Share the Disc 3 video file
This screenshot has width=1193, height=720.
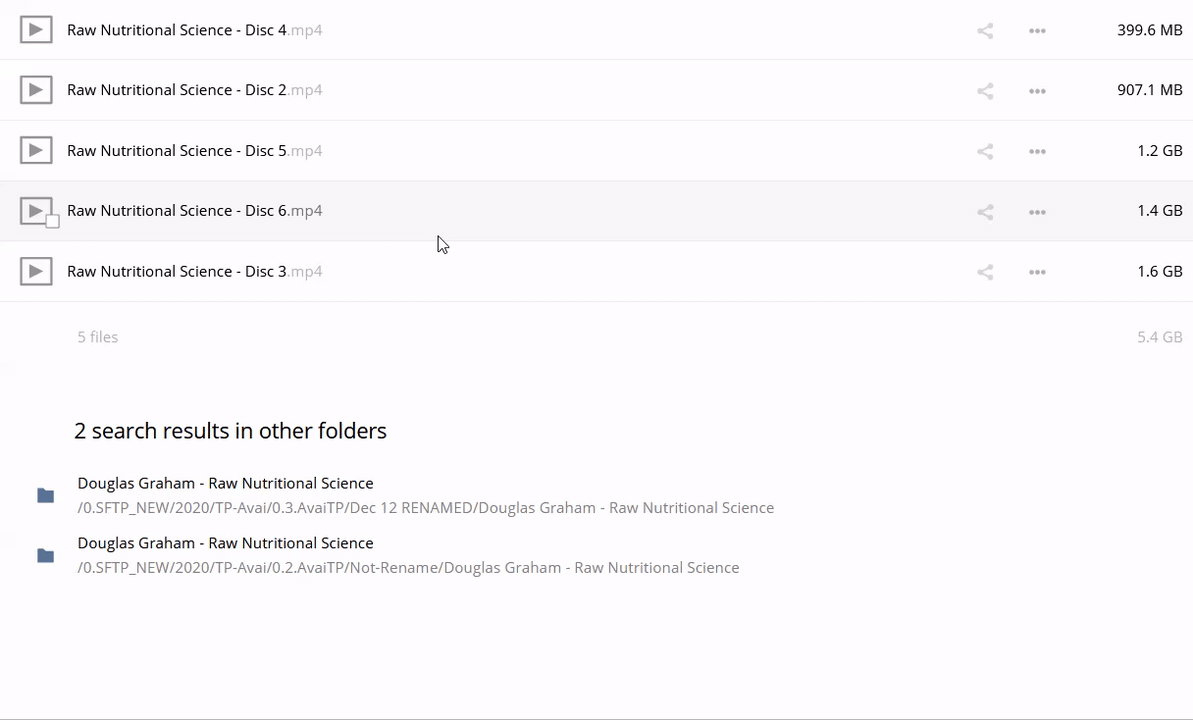[985, 272]
